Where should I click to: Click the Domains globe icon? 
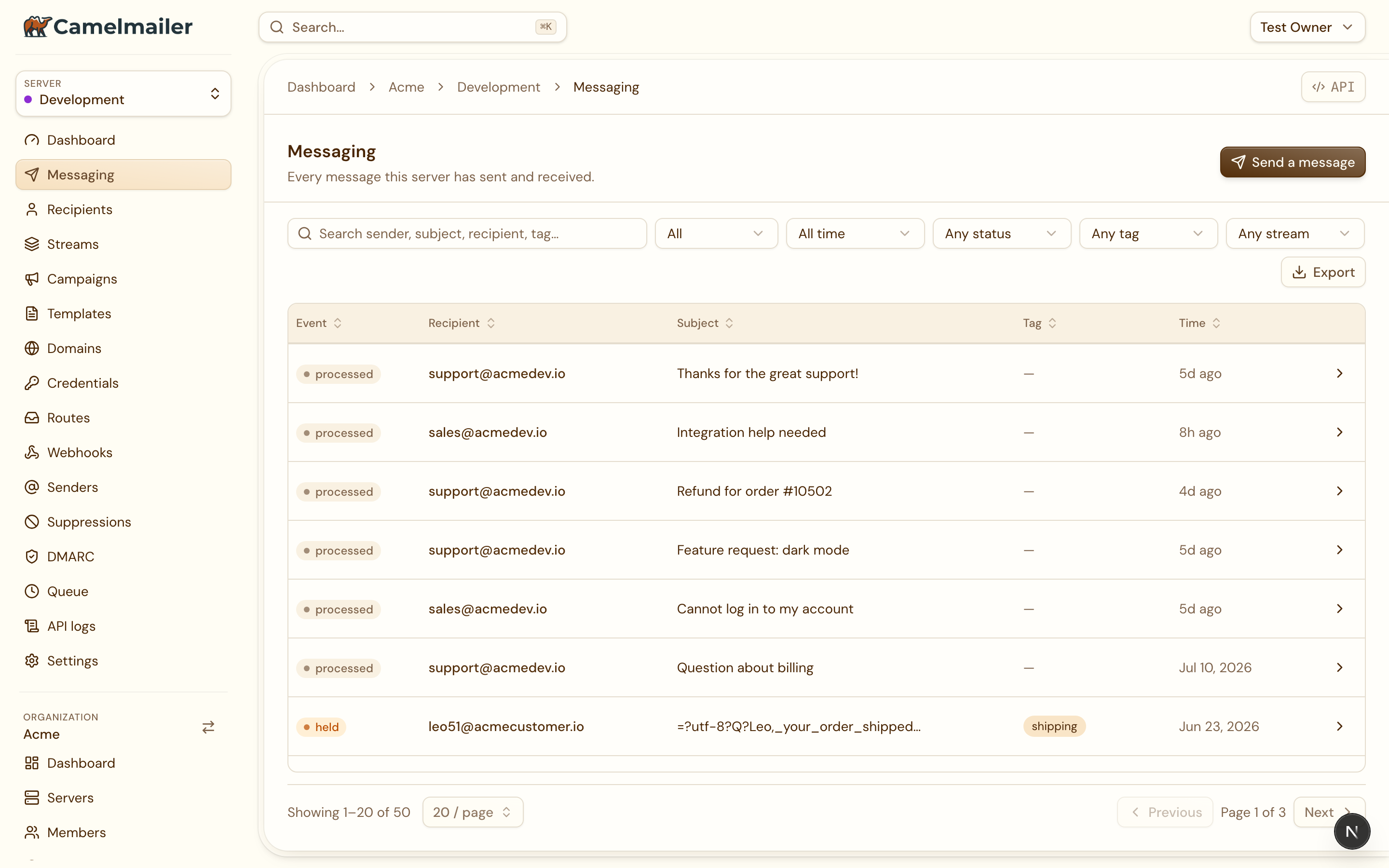pyautogui.click(x=31, y=349)
